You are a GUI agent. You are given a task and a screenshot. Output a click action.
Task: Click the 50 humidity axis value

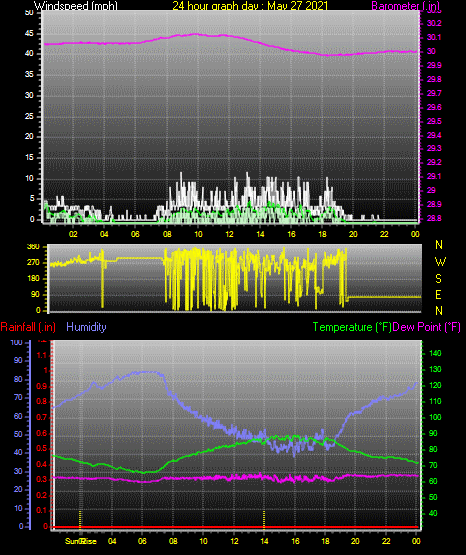point(18,434)
